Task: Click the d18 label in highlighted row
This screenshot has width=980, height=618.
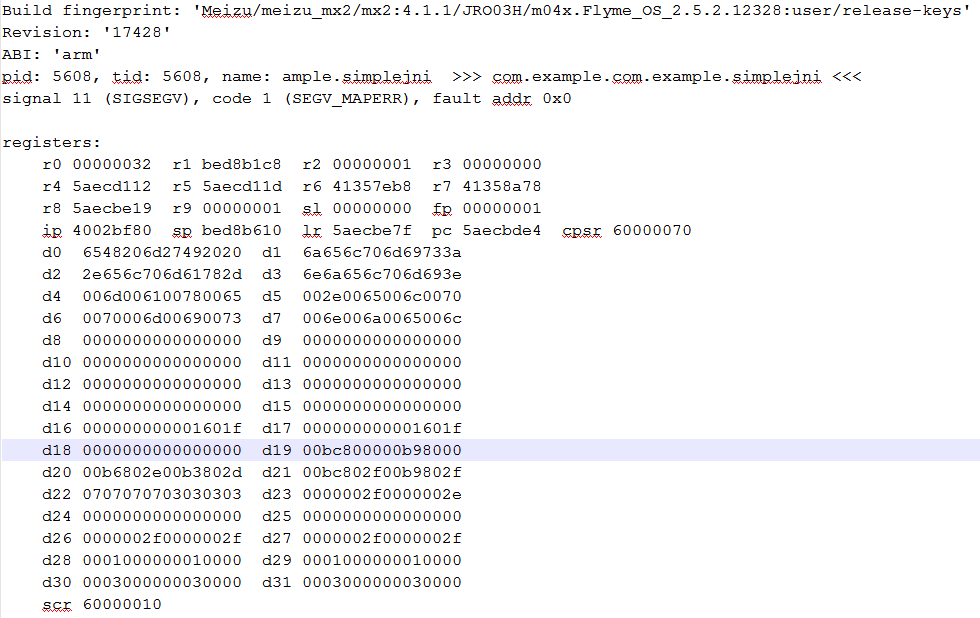Action: (x=57, y=450)
